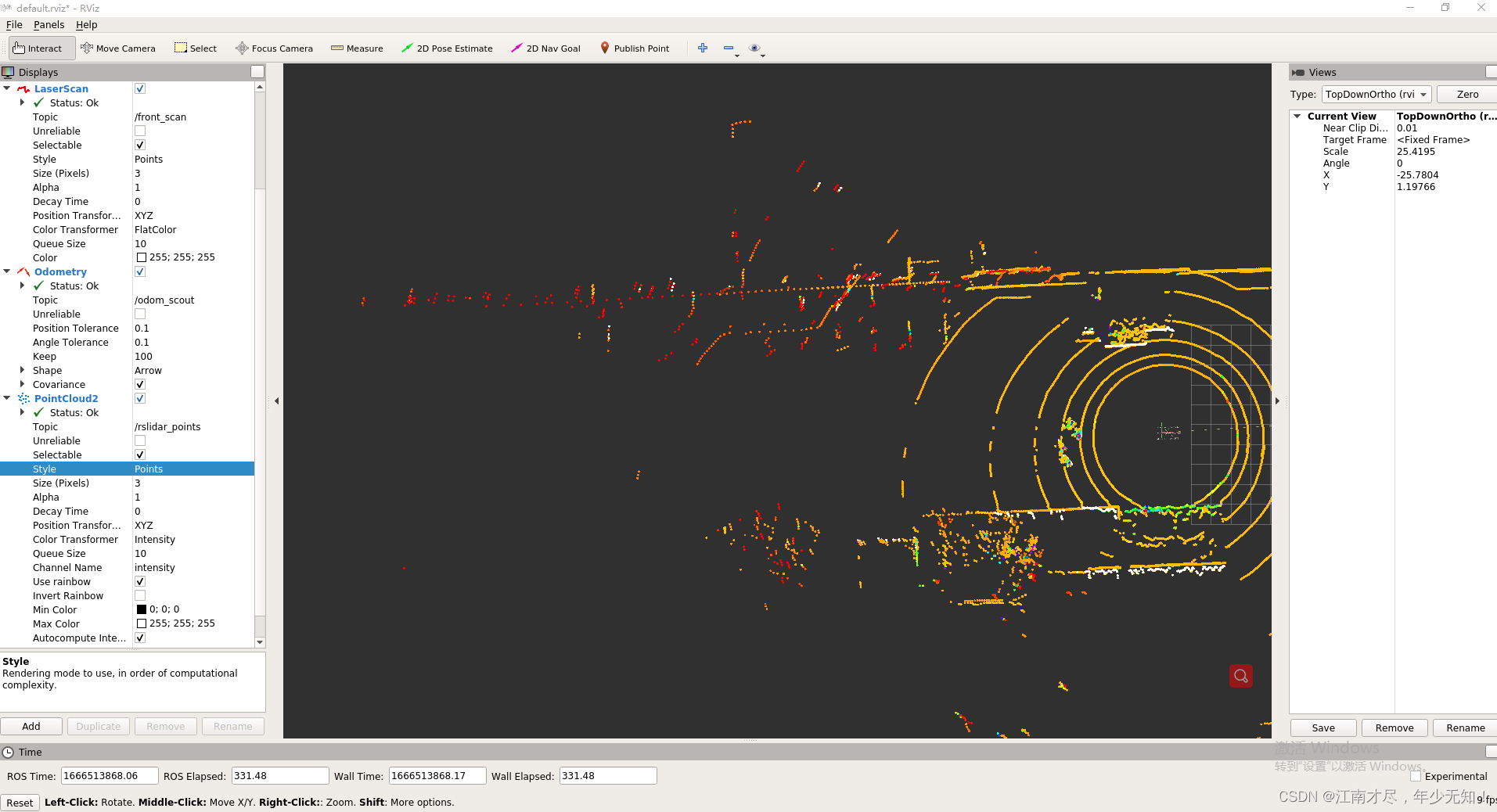This screenshot has height=812, width=1497.
Task: Open the Max Color swatch for PointCloud2
Action: pyautogui.click(x=142, y=623)
